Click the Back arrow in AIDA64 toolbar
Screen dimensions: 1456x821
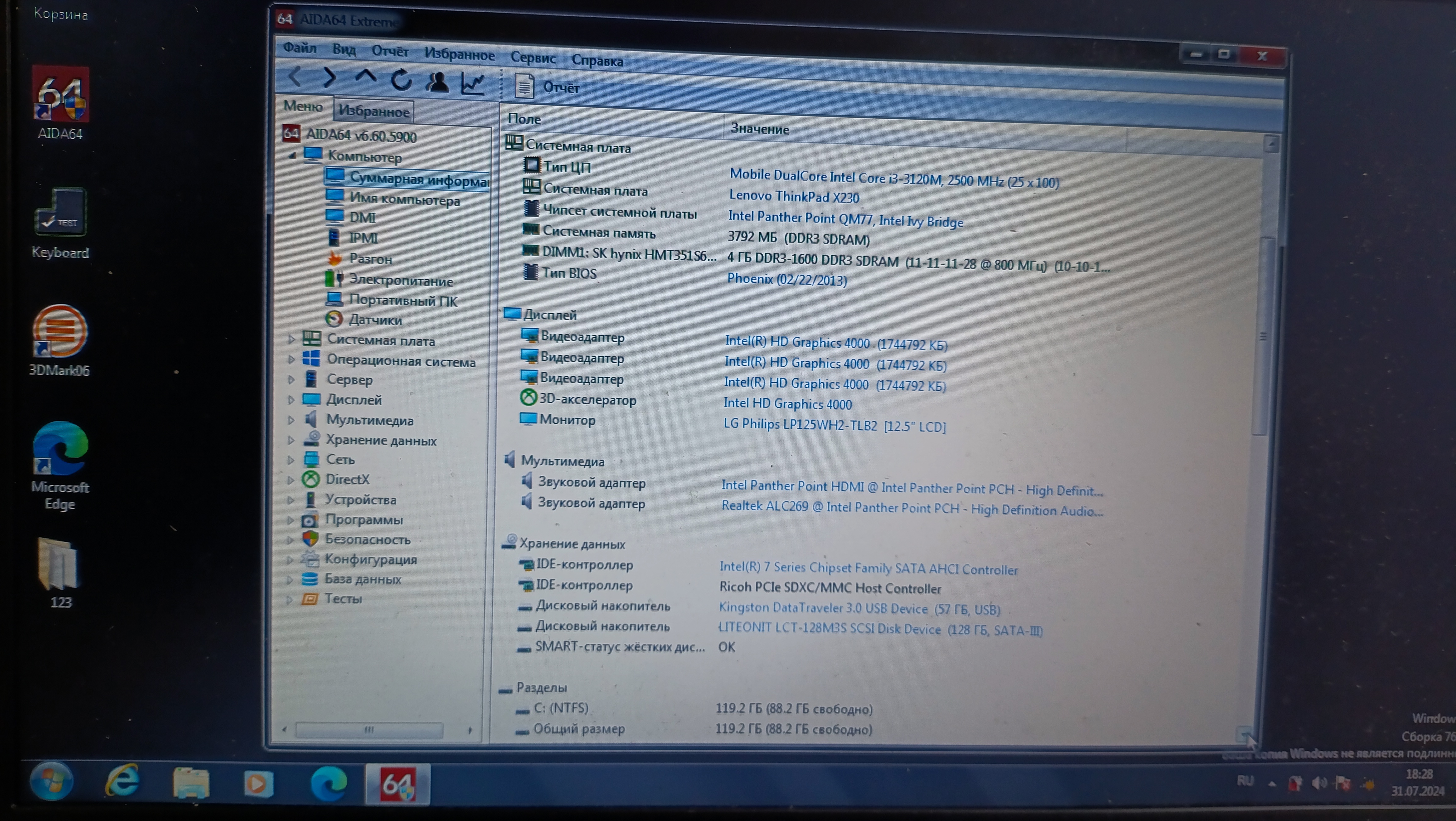295,76
